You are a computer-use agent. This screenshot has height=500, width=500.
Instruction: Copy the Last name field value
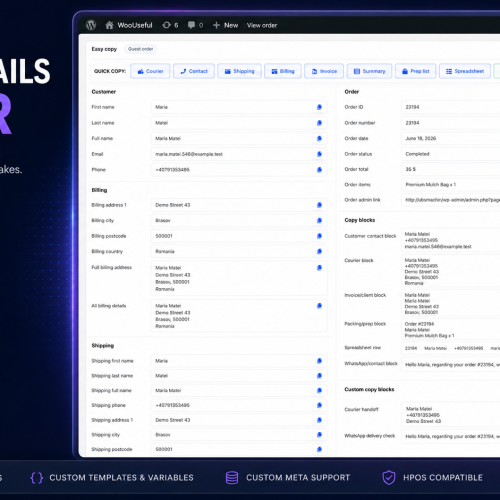[319, 123]
